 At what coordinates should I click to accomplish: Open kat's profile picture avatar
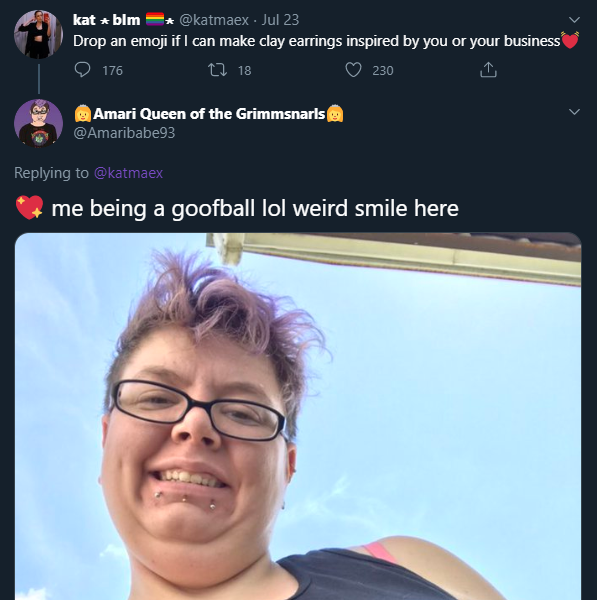38,34
